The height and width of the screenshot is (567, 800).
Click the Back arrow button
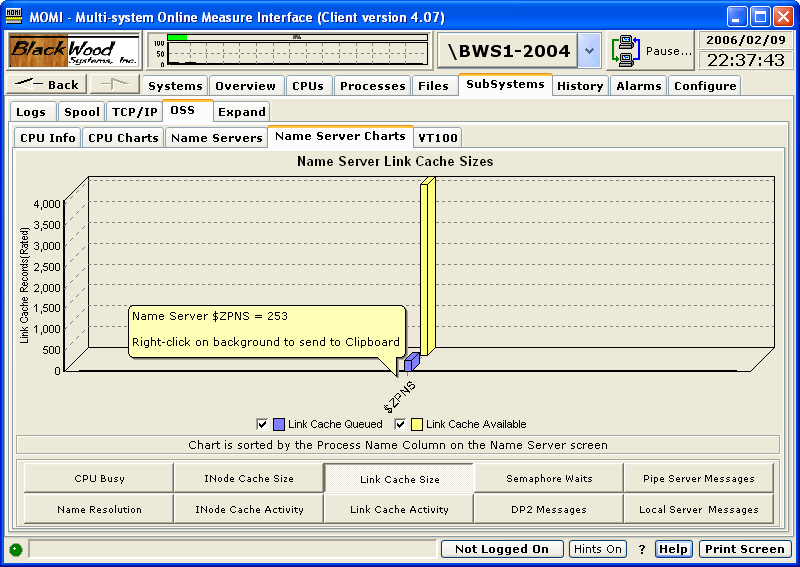(46, 85)
